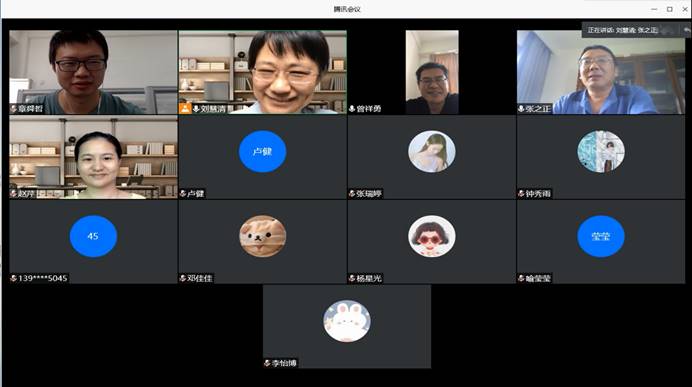Click the mic icon next to 邓佳佳

[x=183, y=278]
